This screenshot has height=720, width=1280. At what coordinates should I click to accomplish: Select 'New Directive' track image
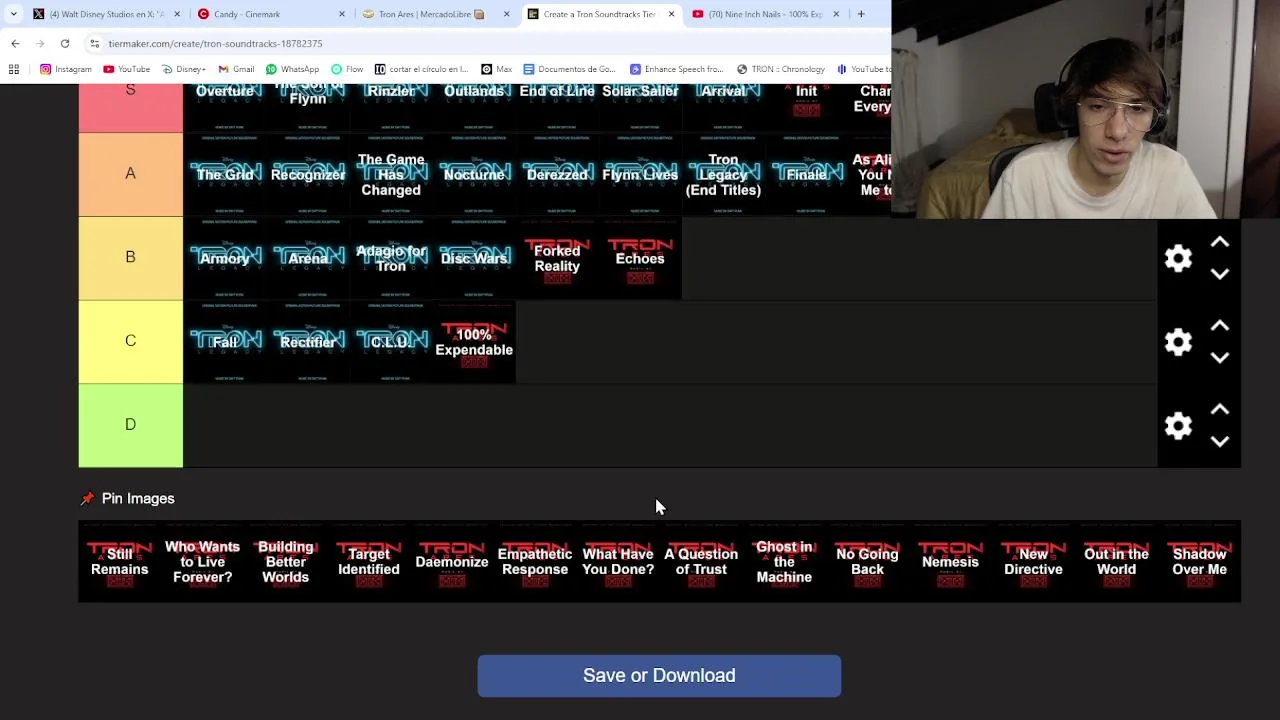point(1033,562)
